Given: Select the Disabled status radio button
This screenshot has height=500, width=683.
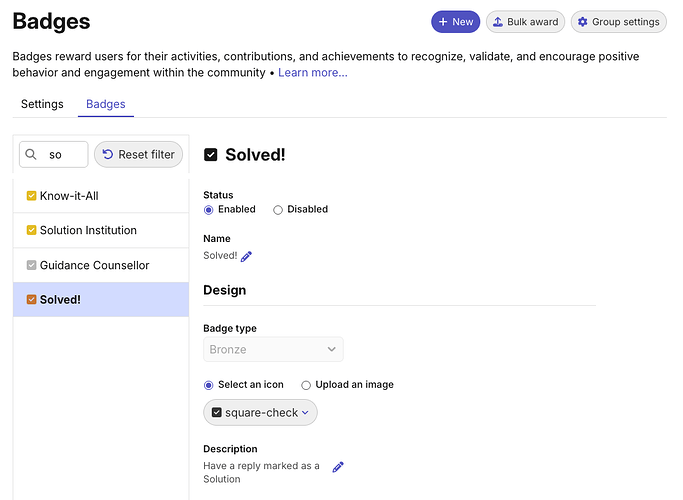Looking at the screenshot, I should coord(278,210).
